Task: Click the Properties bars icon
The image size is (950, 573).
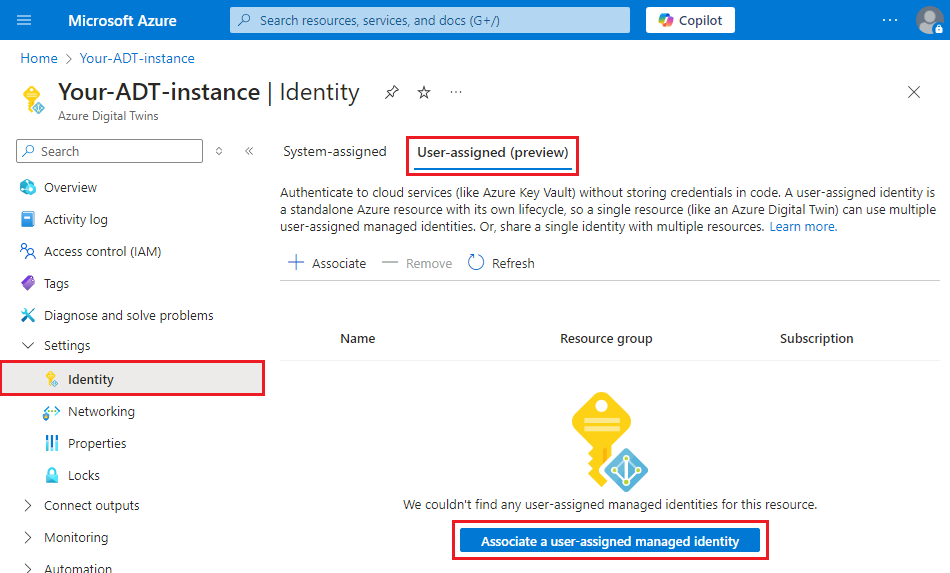Action: pos(52,443)
